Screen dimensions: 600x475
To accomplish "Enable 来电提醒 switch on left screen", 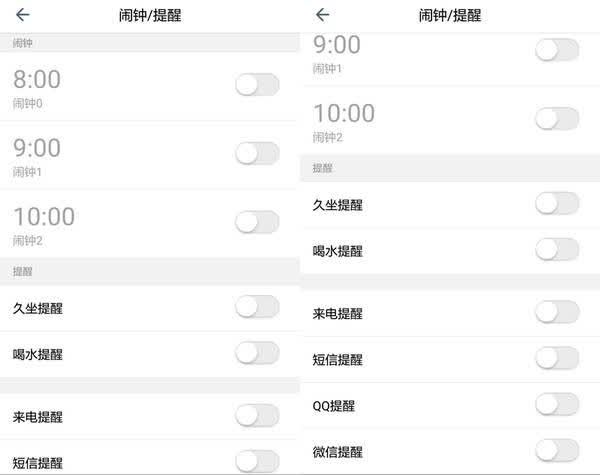I will tap(257, 415).
